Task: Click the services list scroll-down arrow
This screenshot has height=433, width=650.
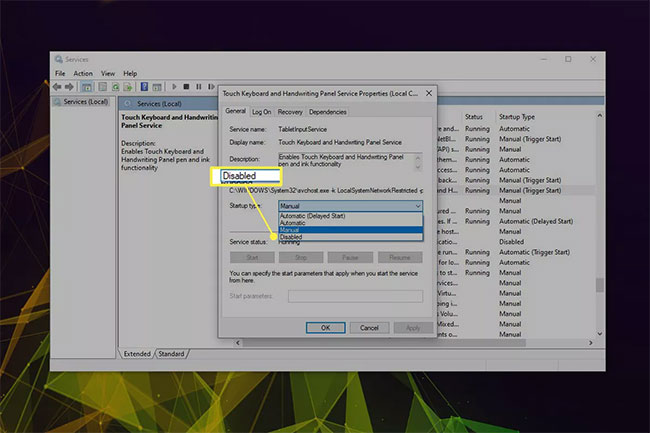Action: 599,334
